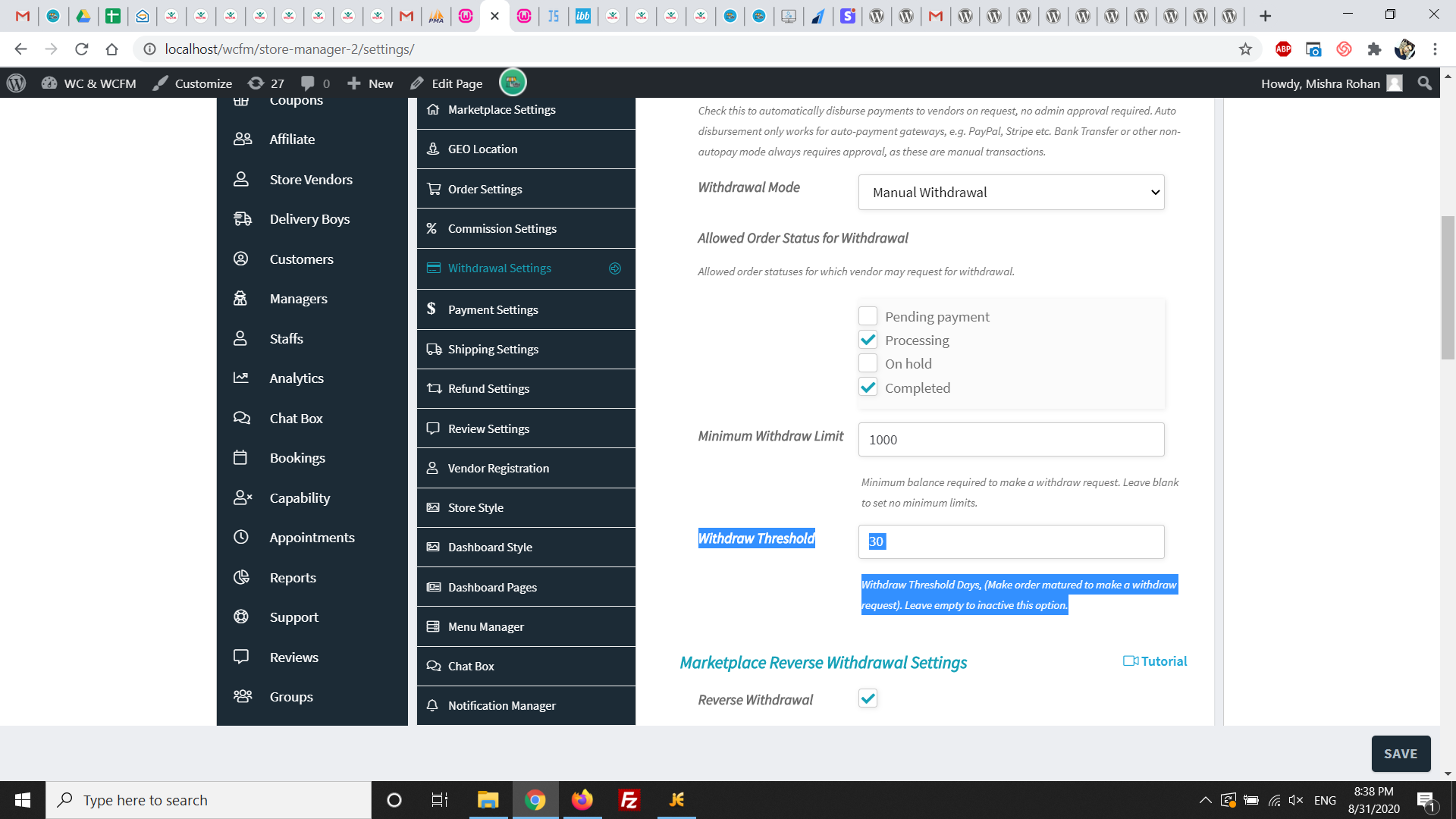Uncheck the Processing order status
1456x819 pixels.
point(868,340)
